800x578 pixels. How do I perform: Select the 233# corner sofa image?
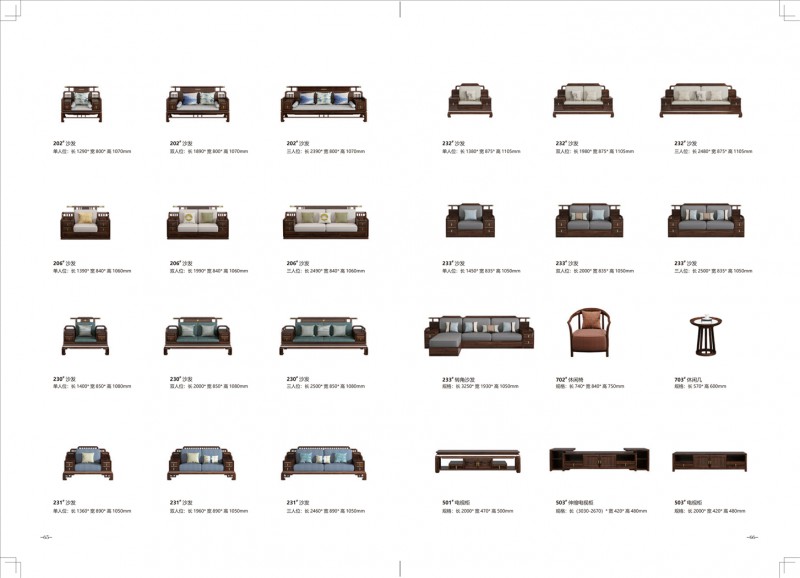pyautogui.click(x=479, y=335)
